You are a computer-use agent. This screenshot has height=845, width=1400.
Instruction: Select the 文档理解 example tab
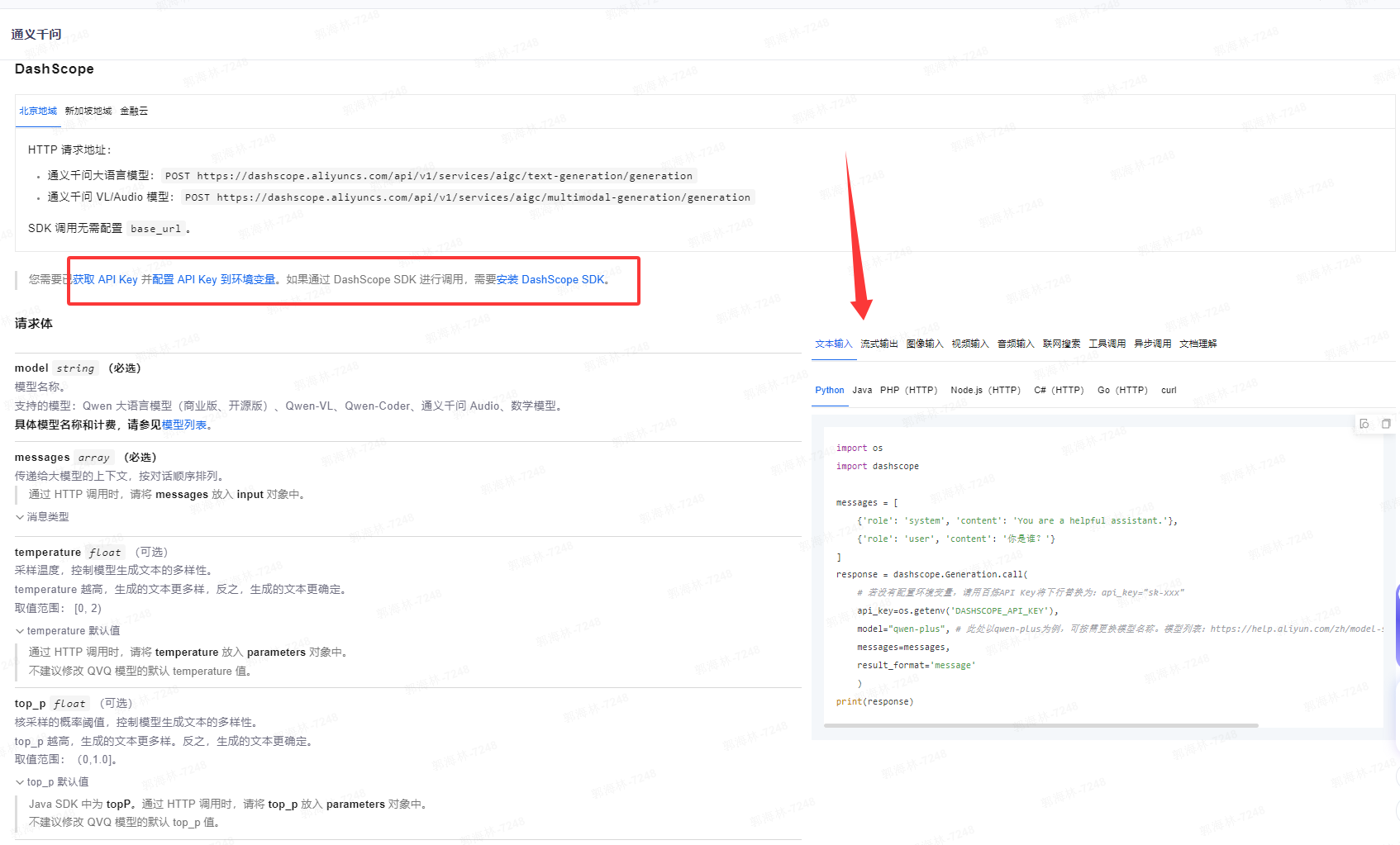(1198, 344)
